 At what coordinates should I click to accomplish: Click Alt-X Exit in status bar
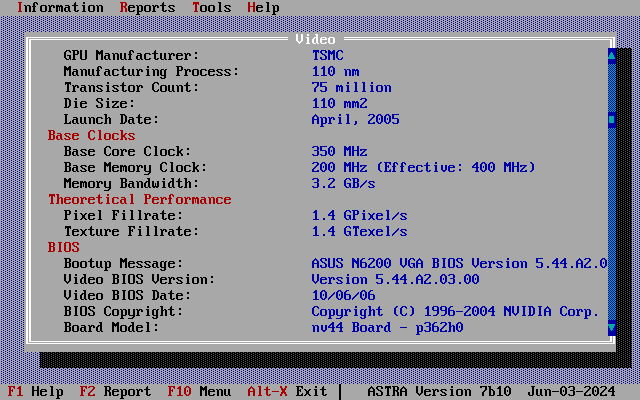[287, 391]
